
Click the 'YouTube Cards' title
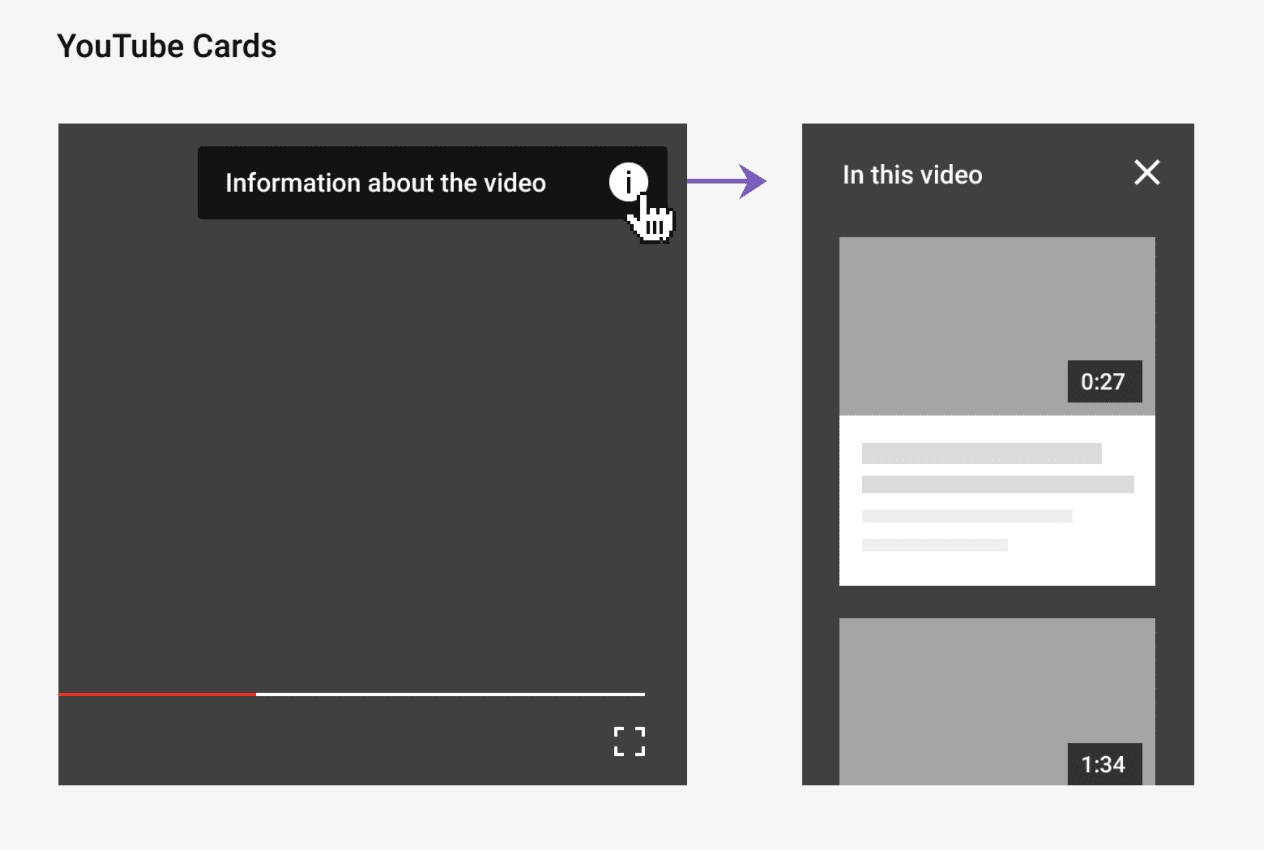click(167, 46)
